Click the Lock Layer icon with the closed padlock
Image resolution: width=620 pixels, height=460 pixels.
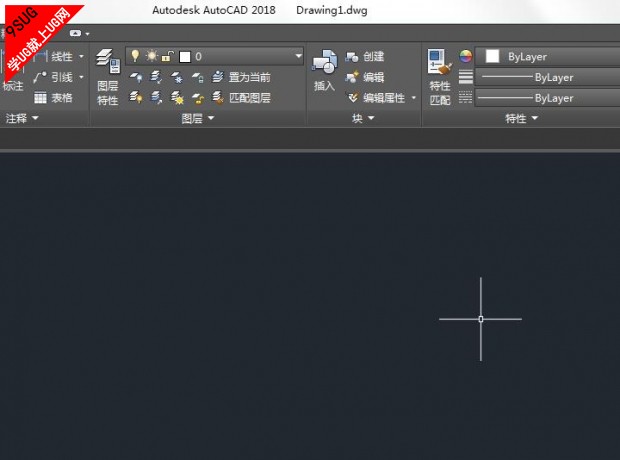[x=198, y=77]
